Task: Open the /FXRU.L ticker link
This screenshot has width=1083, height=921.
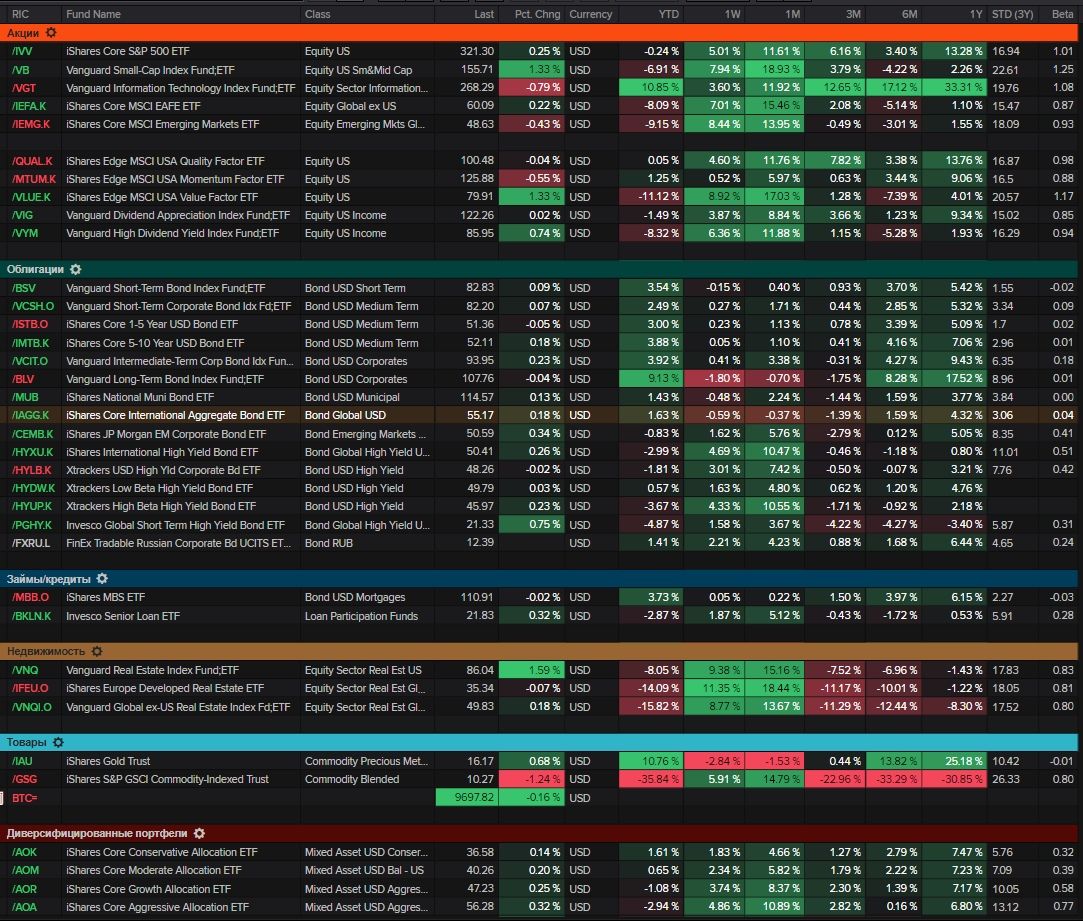Action: click(x=31, y=543)
